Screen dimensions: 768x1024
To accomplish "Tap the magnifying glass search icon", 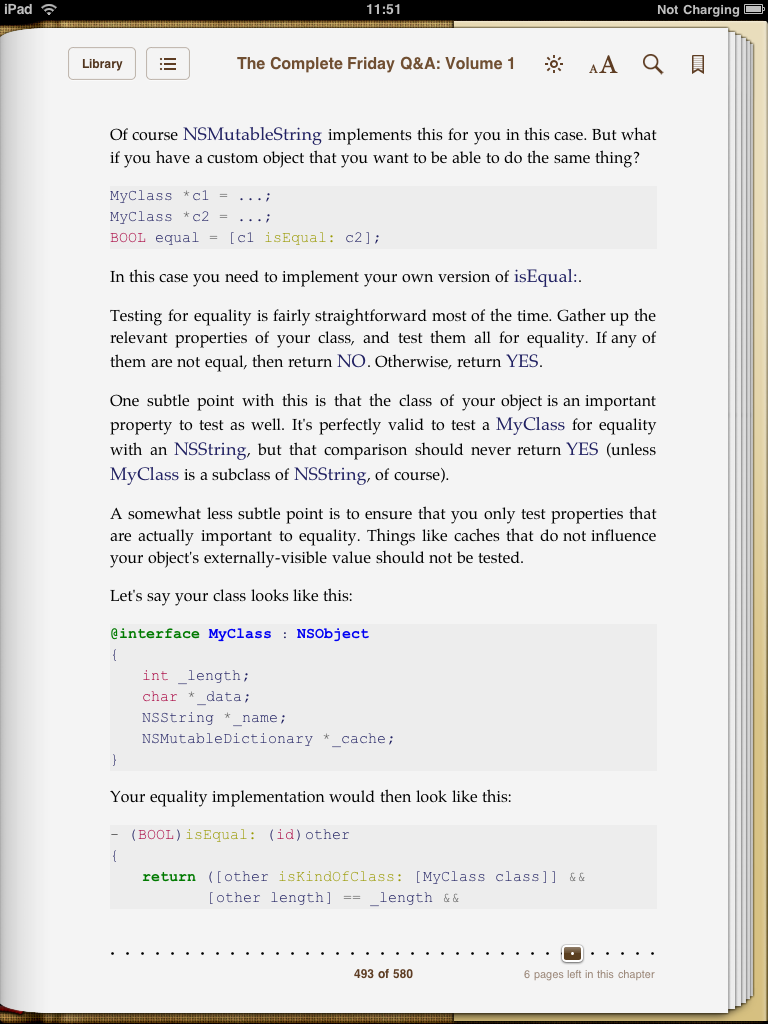I will click(x=653, y=65).
